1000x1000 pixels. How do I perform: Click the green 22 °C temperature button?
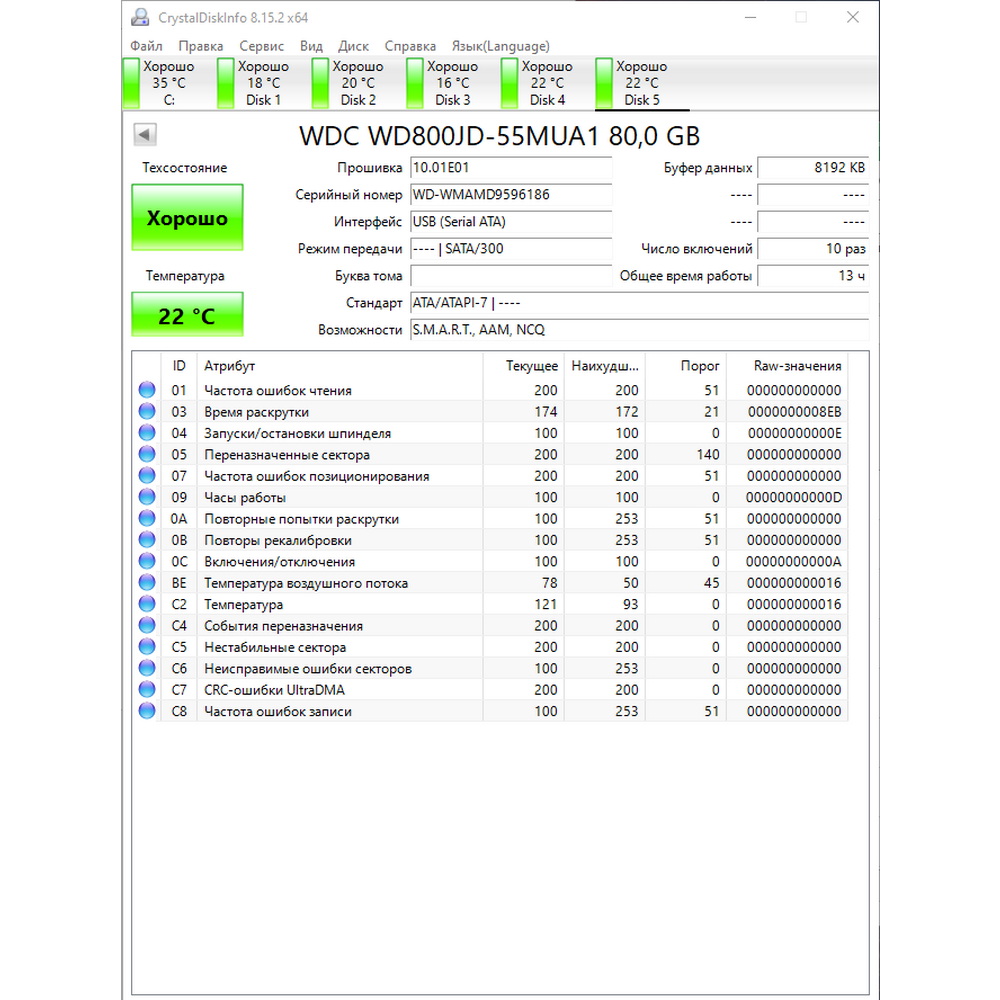coord(187,316)
